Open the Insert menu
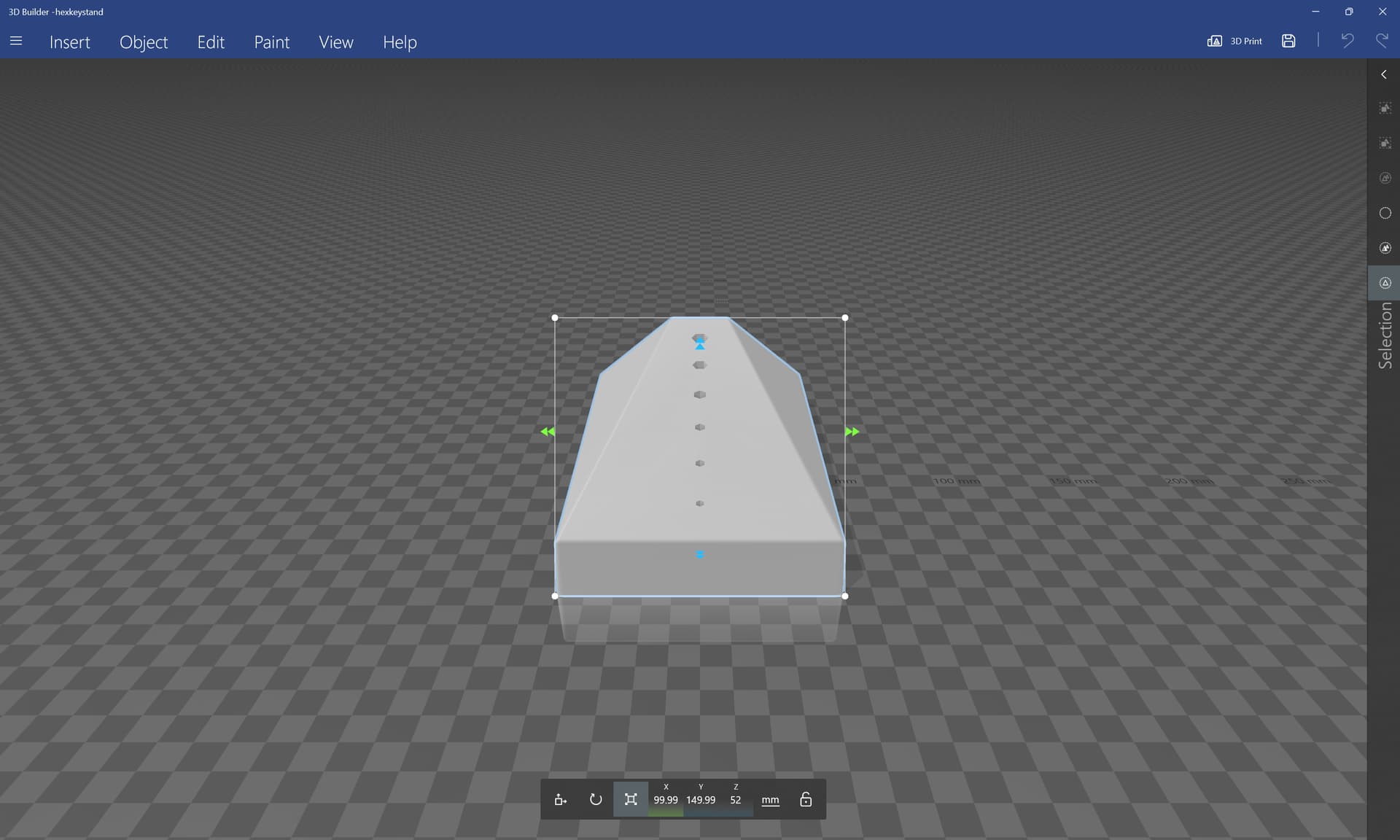The width and height of the screenshot is (1400, 840). click(x=70, y=42)
